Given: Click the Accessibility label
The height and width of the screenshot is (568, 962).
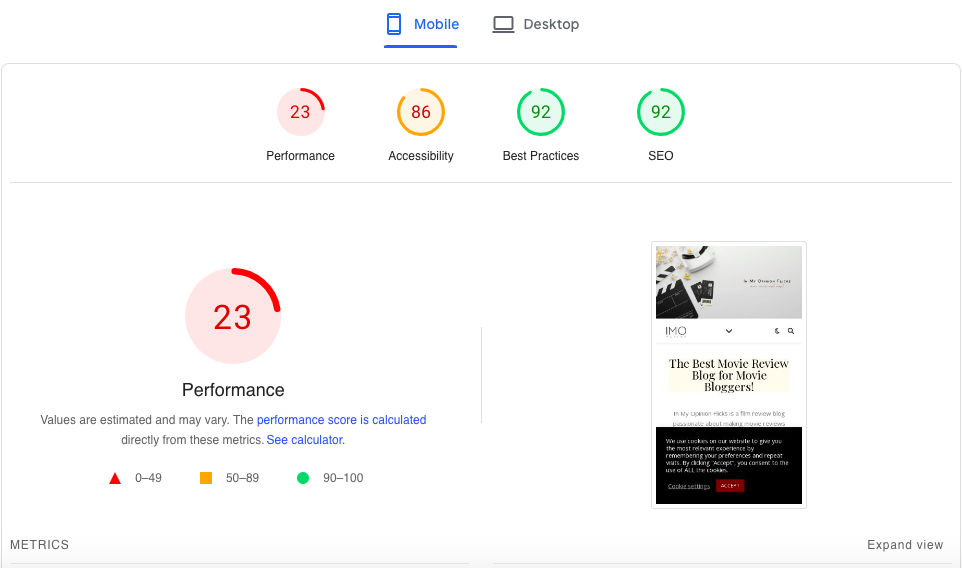Looking at the screenshot, I should (420, 156).
